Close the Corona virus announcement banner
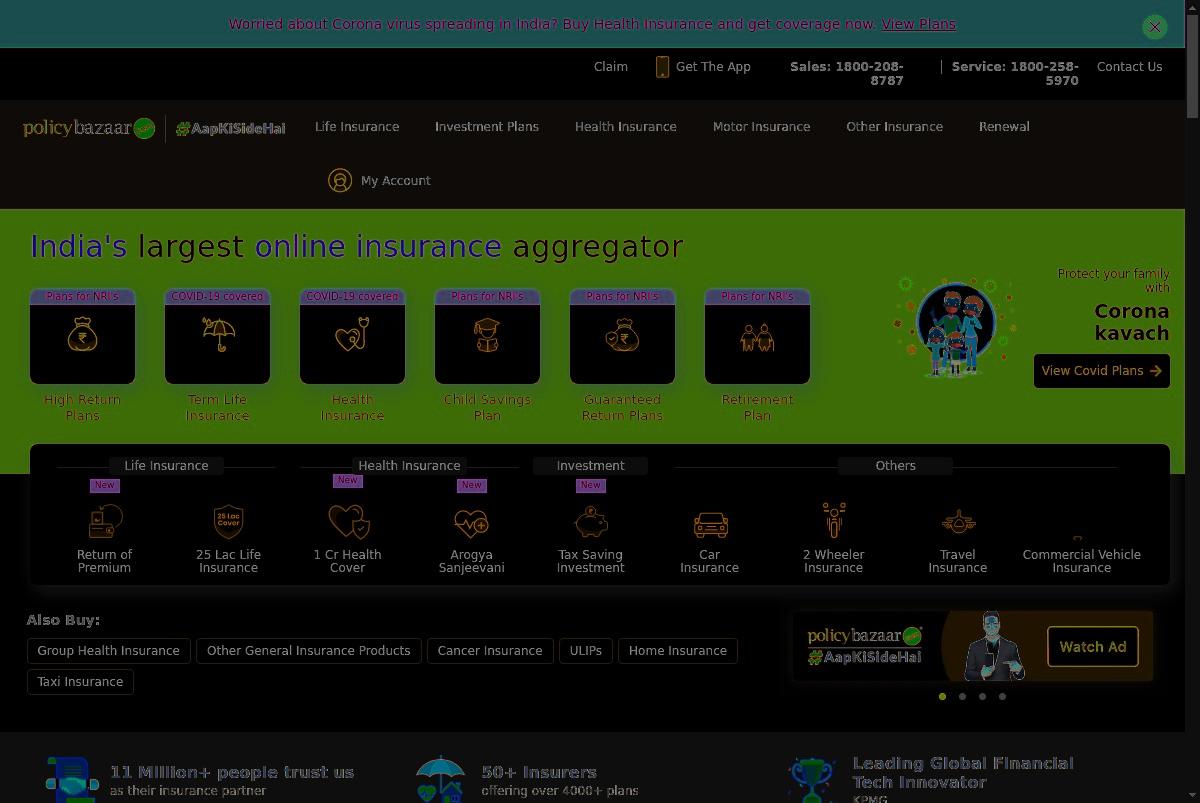 click(x=1155, y=27)
